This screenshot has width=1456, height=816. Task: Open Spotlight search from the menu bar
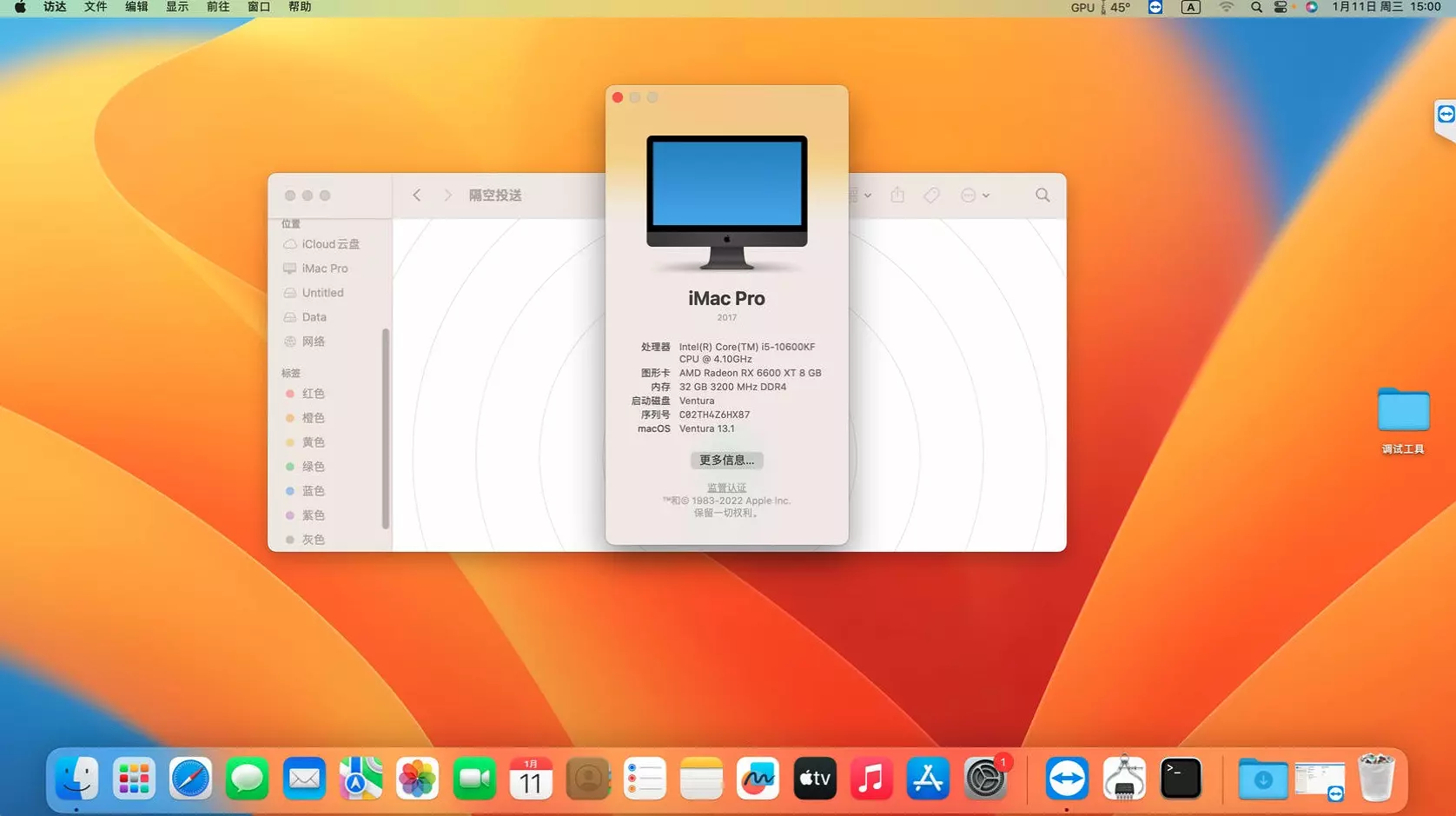coord(1255,6)
